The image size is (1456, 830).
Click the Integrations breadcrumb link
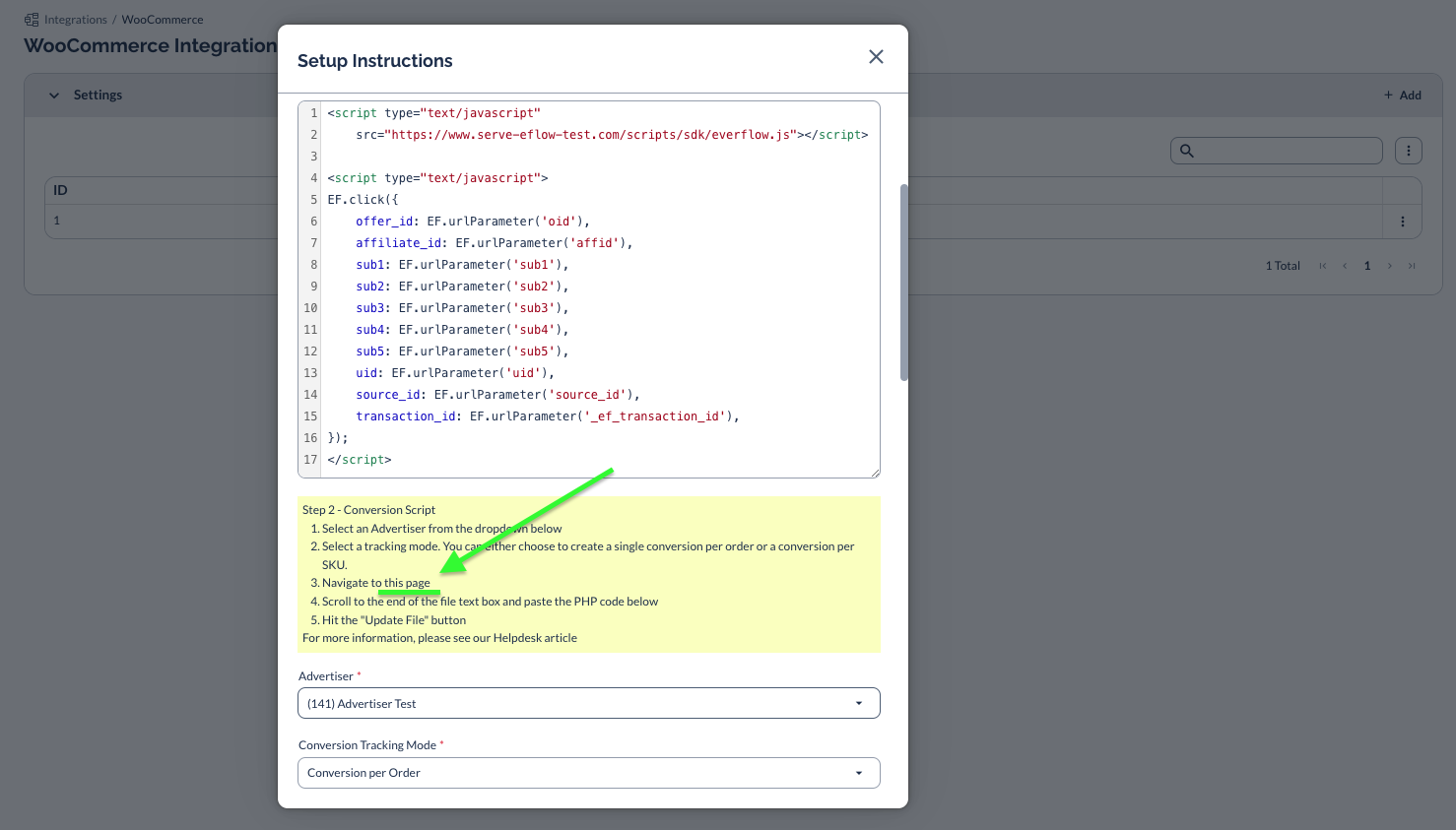[76, 20]
